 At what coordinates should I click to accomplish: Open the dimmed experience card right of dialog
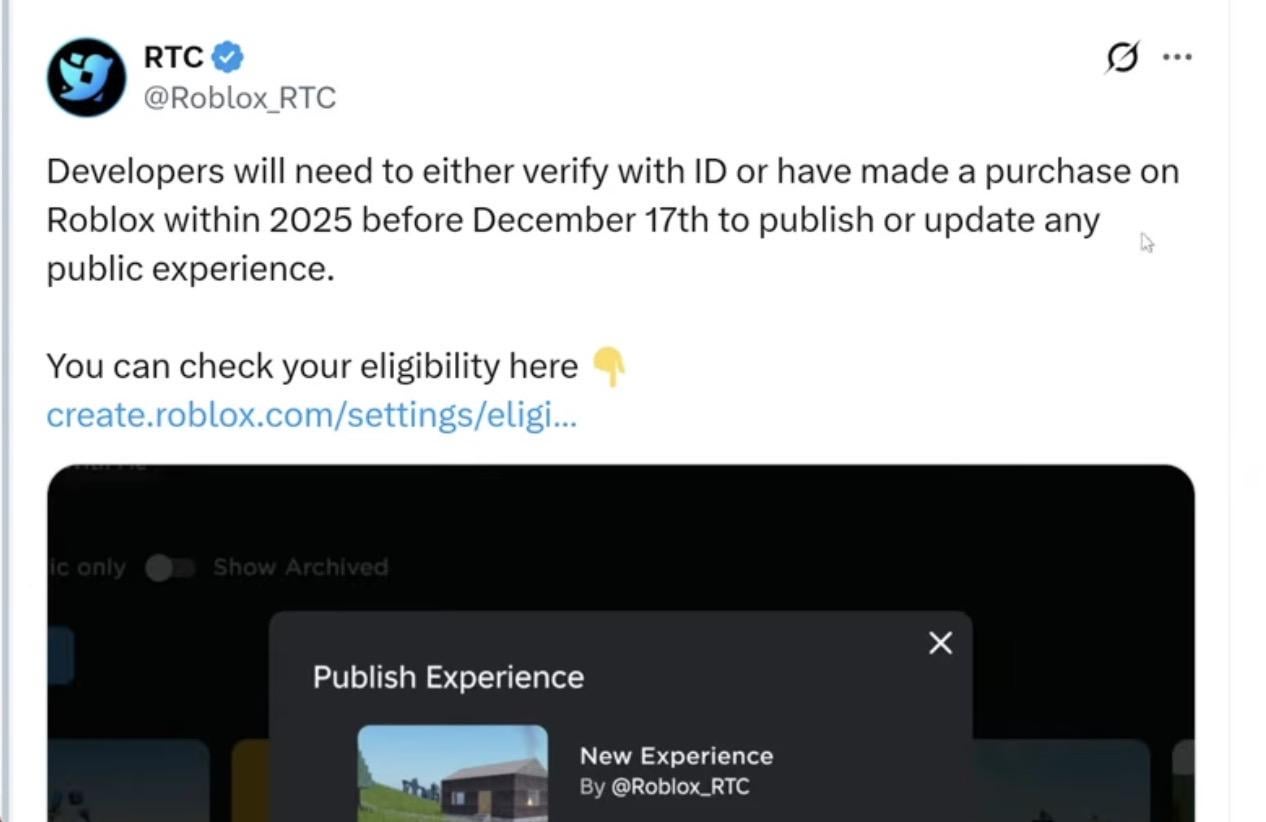[1060, 780]
